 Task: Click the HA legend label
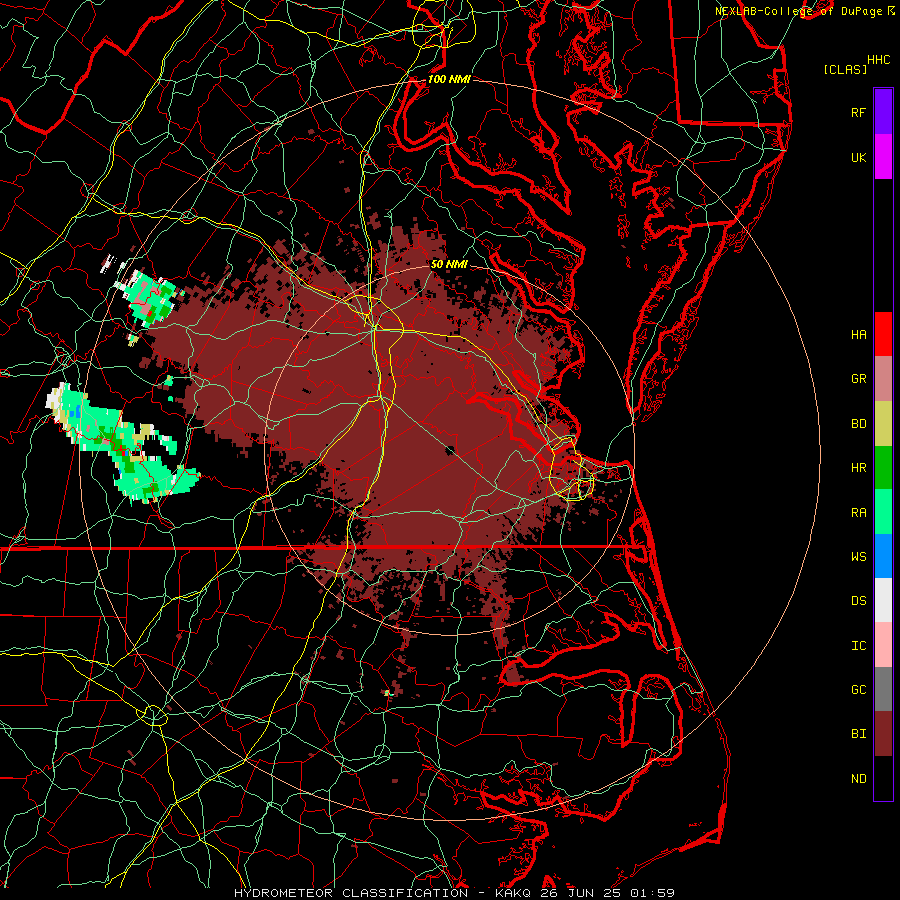coord(859,335)
